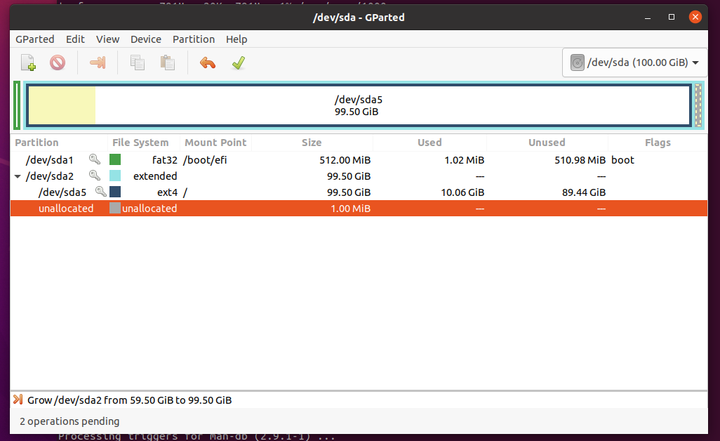This screenshot has height=441, width=720.
Task: Click the gray unallocated color swatch
Action: [x=115, y=208]
